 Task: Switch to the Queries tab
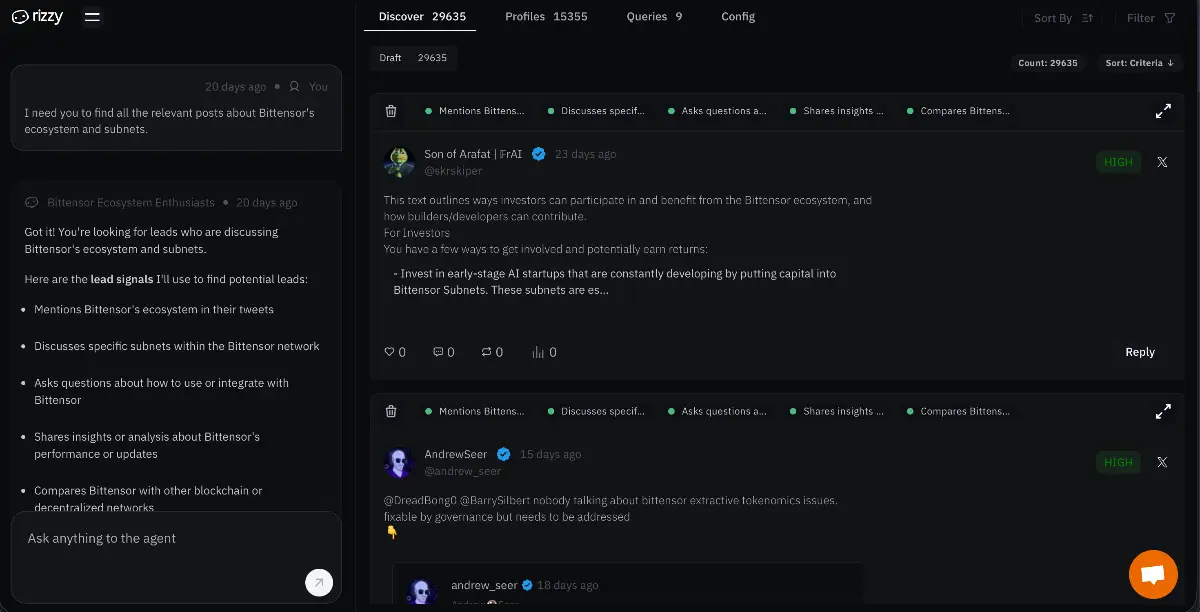tap(654, 17)
